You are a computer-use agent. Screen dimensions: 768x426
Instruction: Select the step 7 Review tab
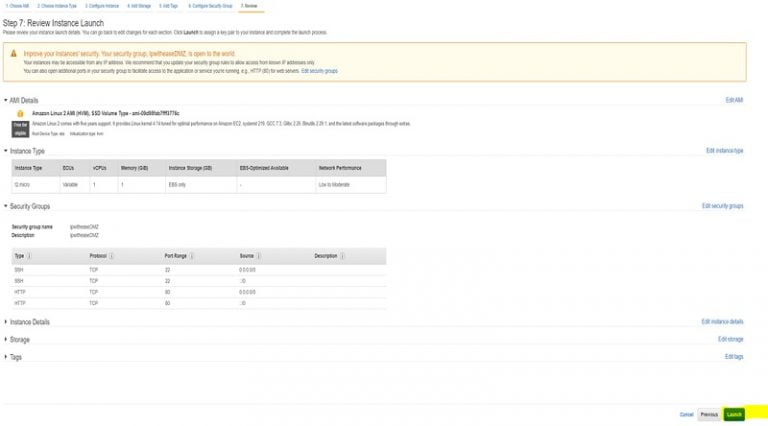pos(249,6)
